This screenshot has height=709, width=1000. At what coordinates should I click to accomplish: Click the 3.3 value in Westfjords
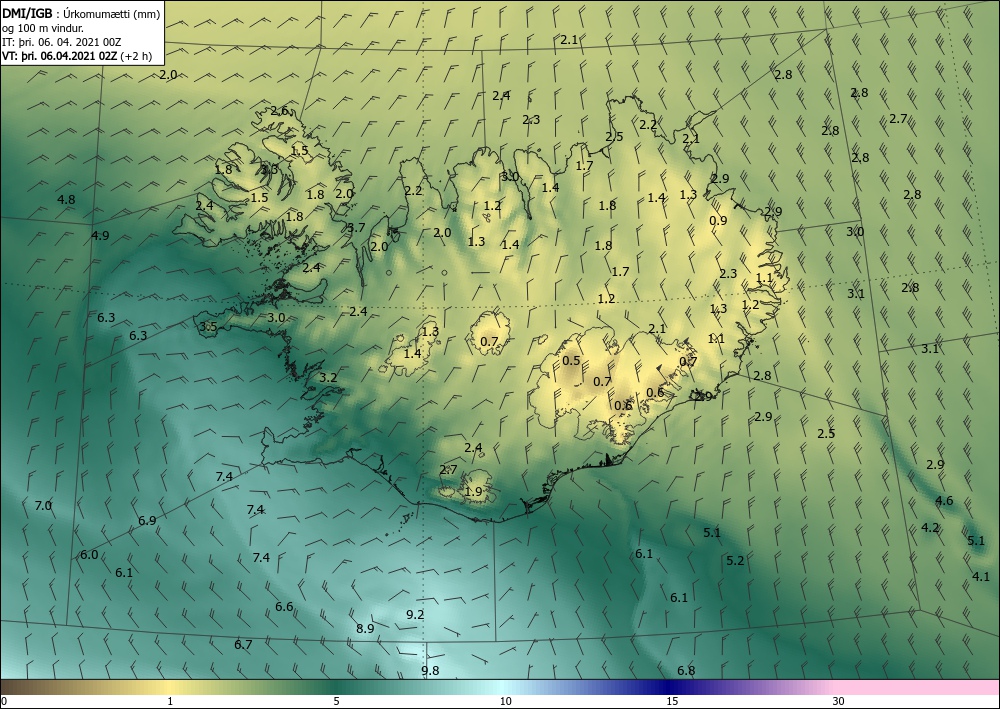point(270,170)
